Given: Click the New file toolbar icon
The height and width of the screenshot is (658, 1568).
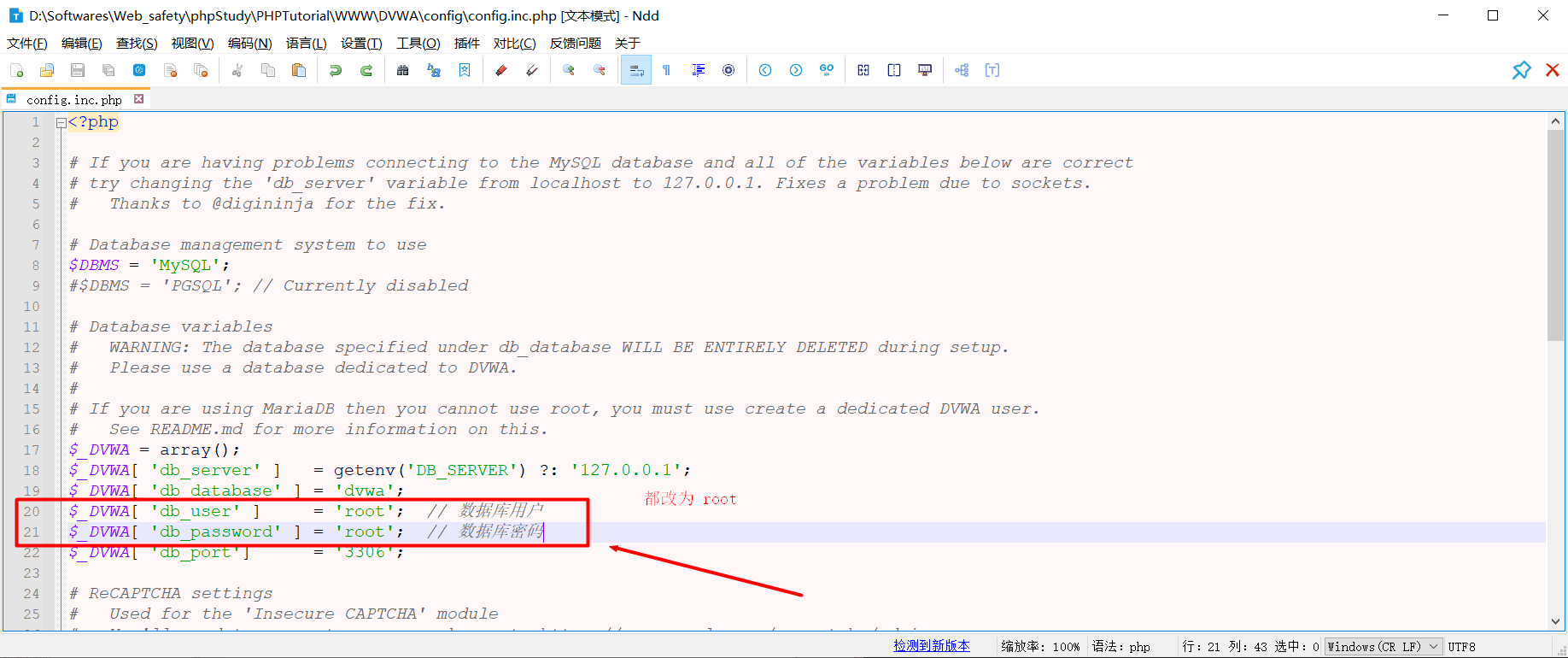Looking at the screenshot, I should click(16, 70).
